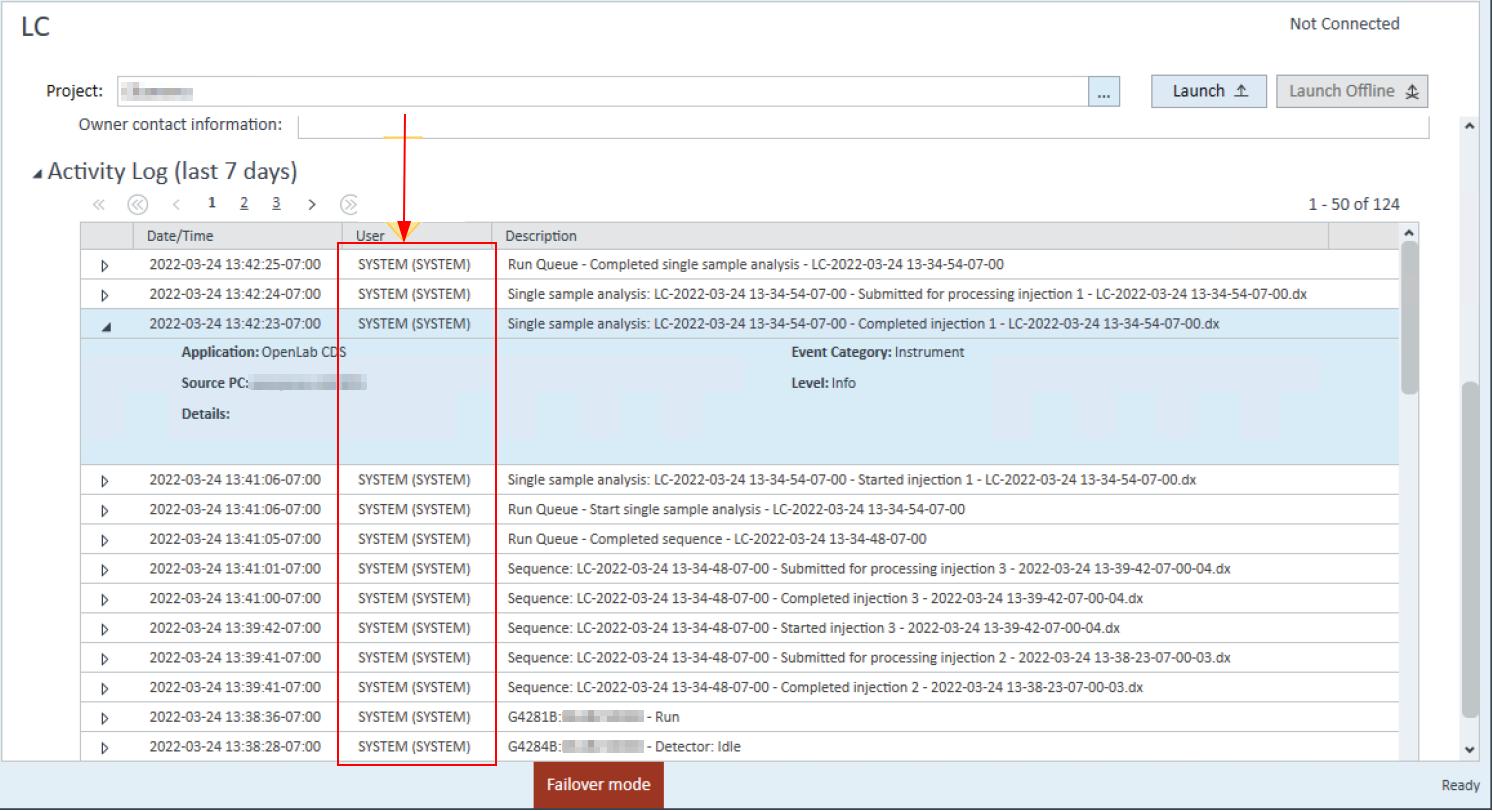Click description 'Run Queue - Completed single sample analysis'
The width and height of the screenshot is (1493, 811).
tap(756, 265)
